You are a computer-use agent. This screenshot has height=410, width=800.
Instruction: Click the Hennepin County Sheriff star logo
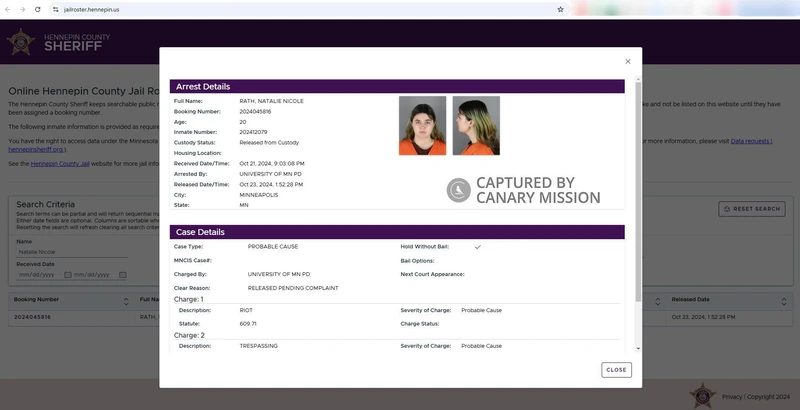pos(21,42)
